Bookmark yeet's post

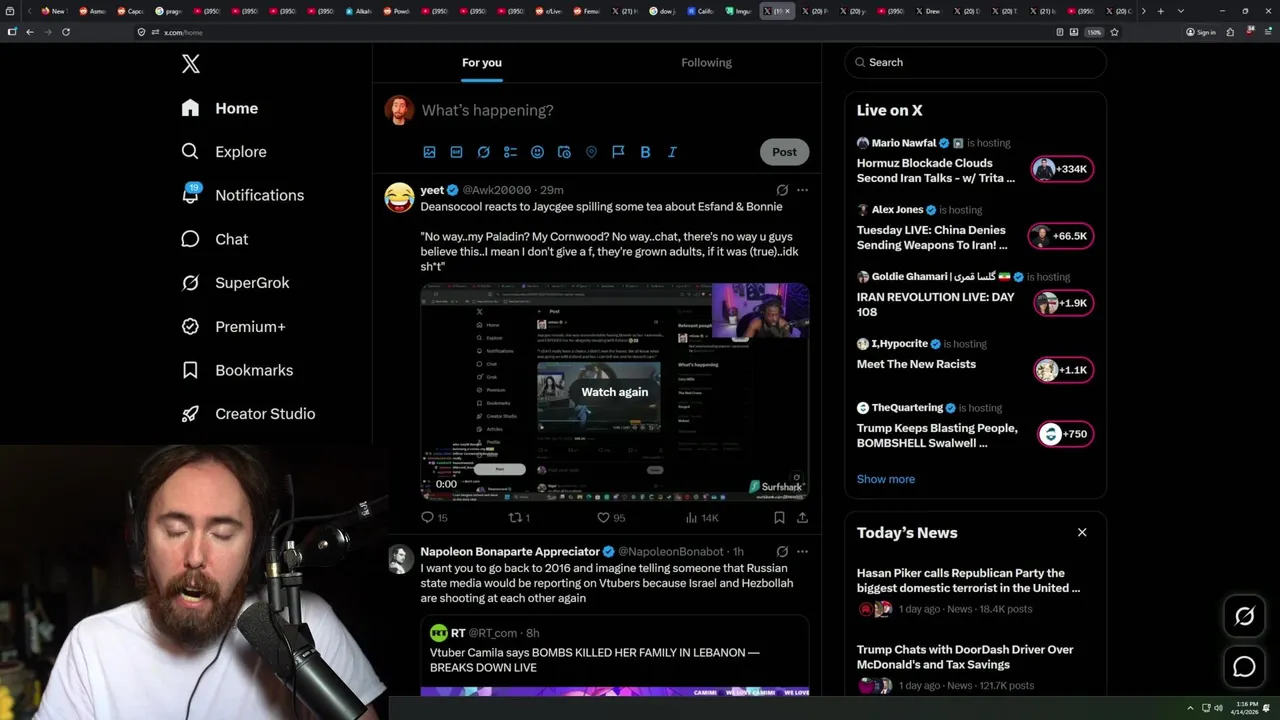(x=779, y=518)
